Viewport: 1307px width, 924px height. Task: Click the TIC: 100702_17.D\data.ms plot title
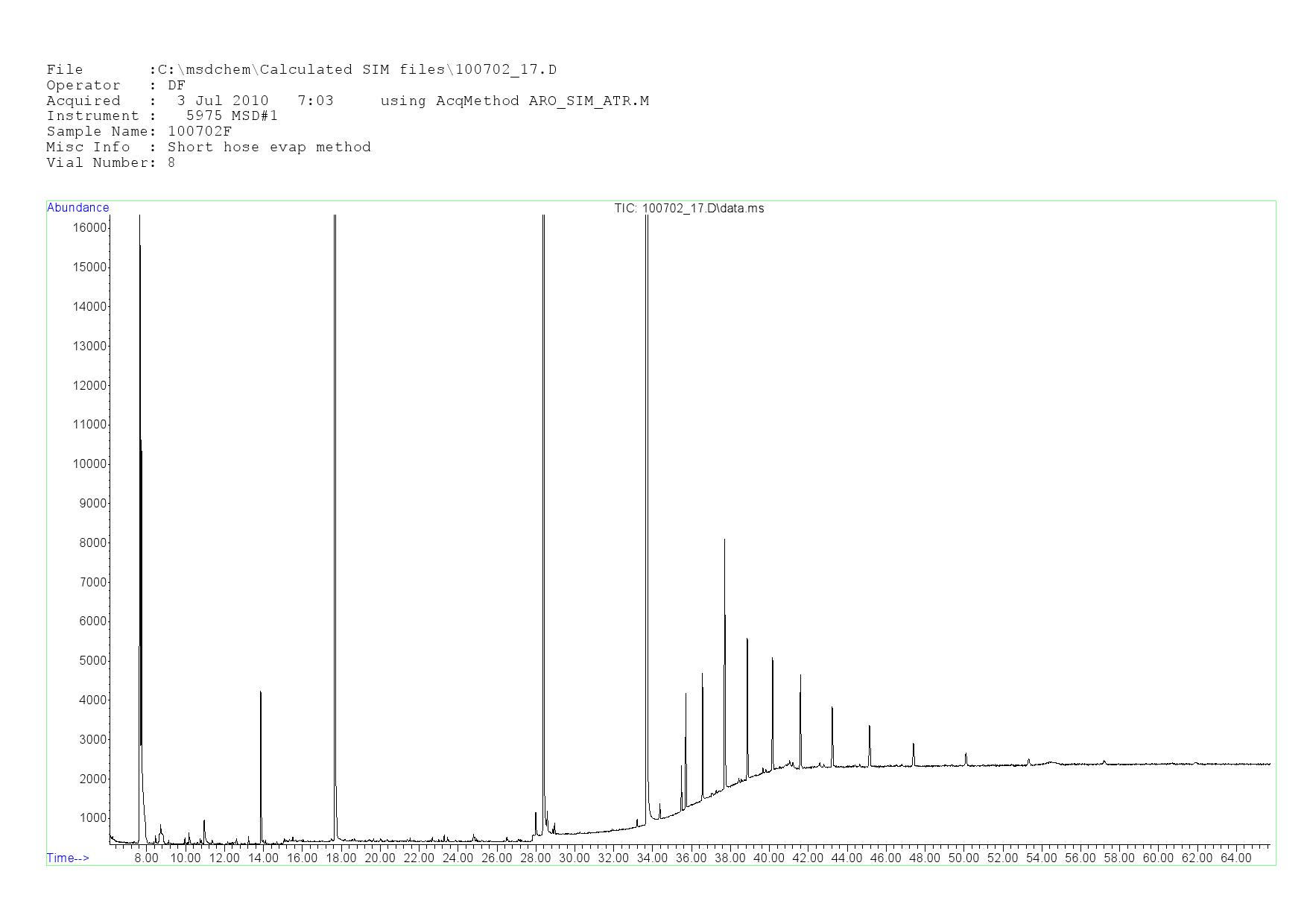(x=689, y=209)
